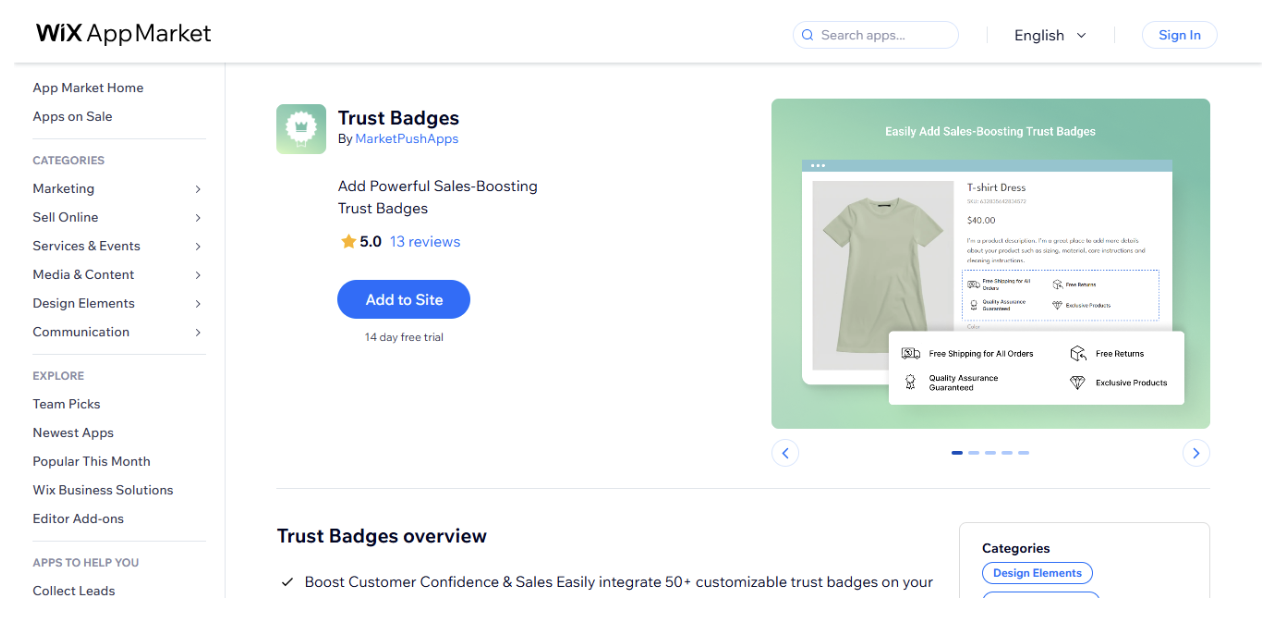The height and width of the screenshot is (632, 1262).
Task: Visit the MarketPushApps developer page
Action: pos(406,138)
